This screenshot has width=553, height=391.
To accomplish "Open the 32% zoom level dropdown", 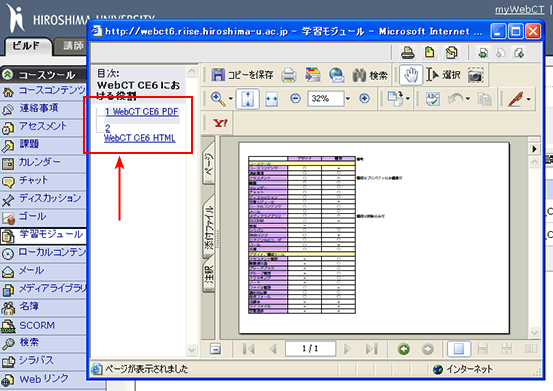I will point(348,99).
